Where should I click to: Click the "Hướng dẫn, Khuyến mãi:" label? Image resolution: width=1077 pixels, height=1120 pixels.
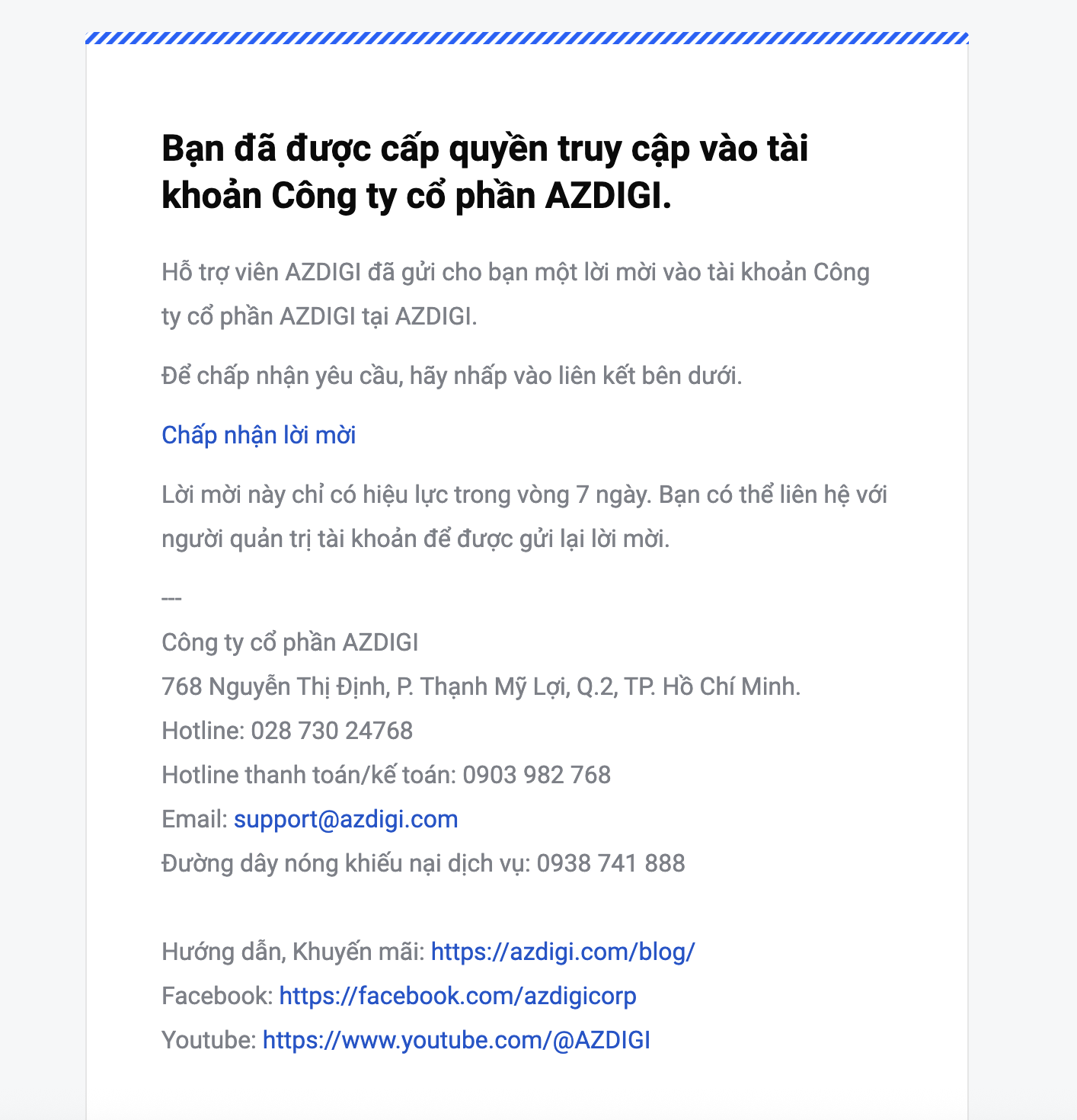pos(293,952)
